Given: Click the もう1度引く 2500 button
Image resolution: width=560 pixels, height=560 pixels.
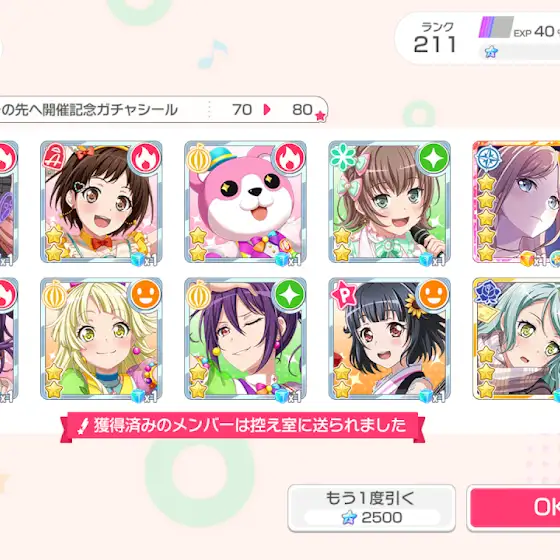Looking at the screenshot, I should [x=371, y=508].
